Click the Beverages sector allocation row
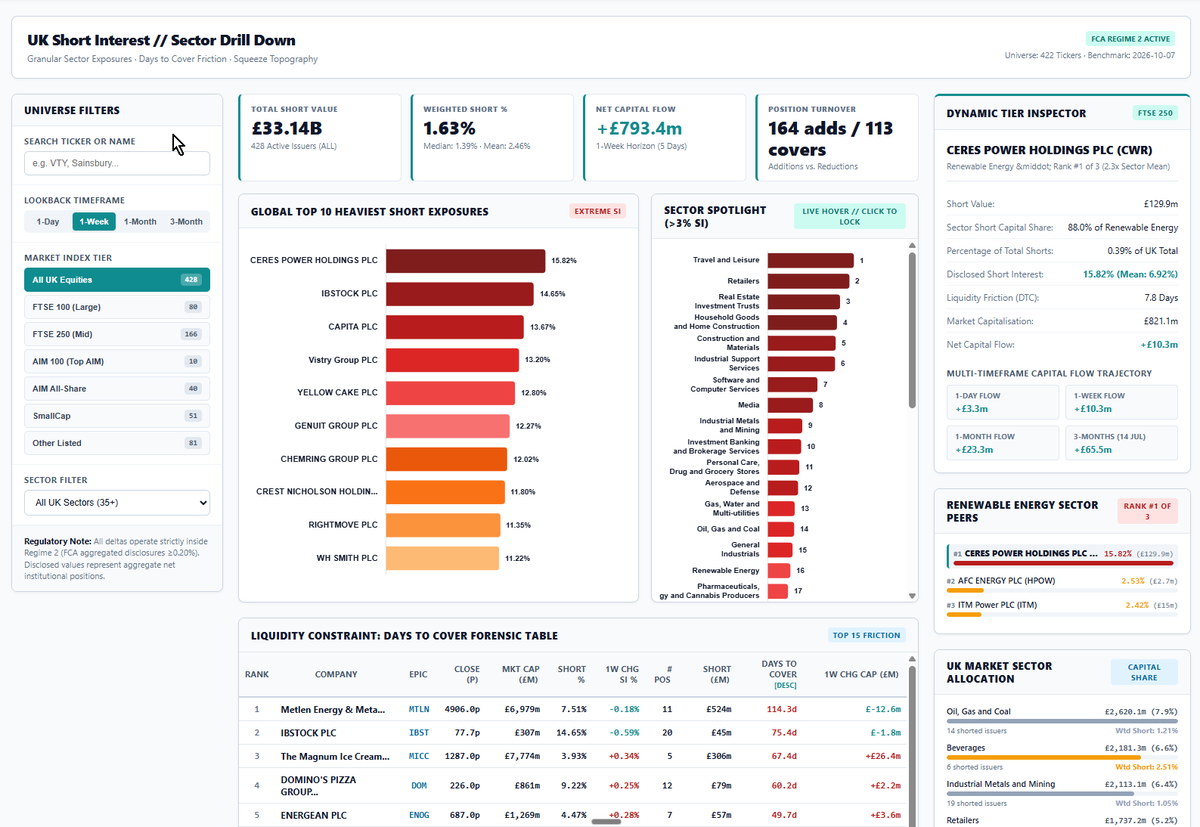Image resolution: width=1200 pixels, height=827 pixels. pyautogui.click(x=1063, y=757)
